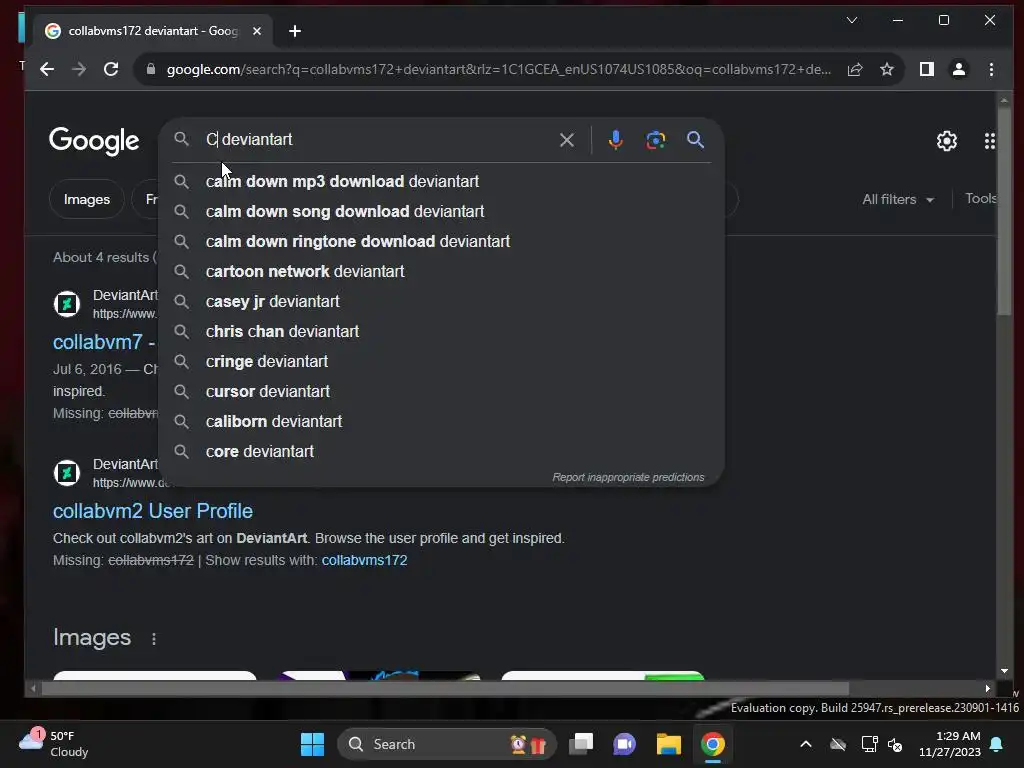Go back to the previous page

point(47,69)
